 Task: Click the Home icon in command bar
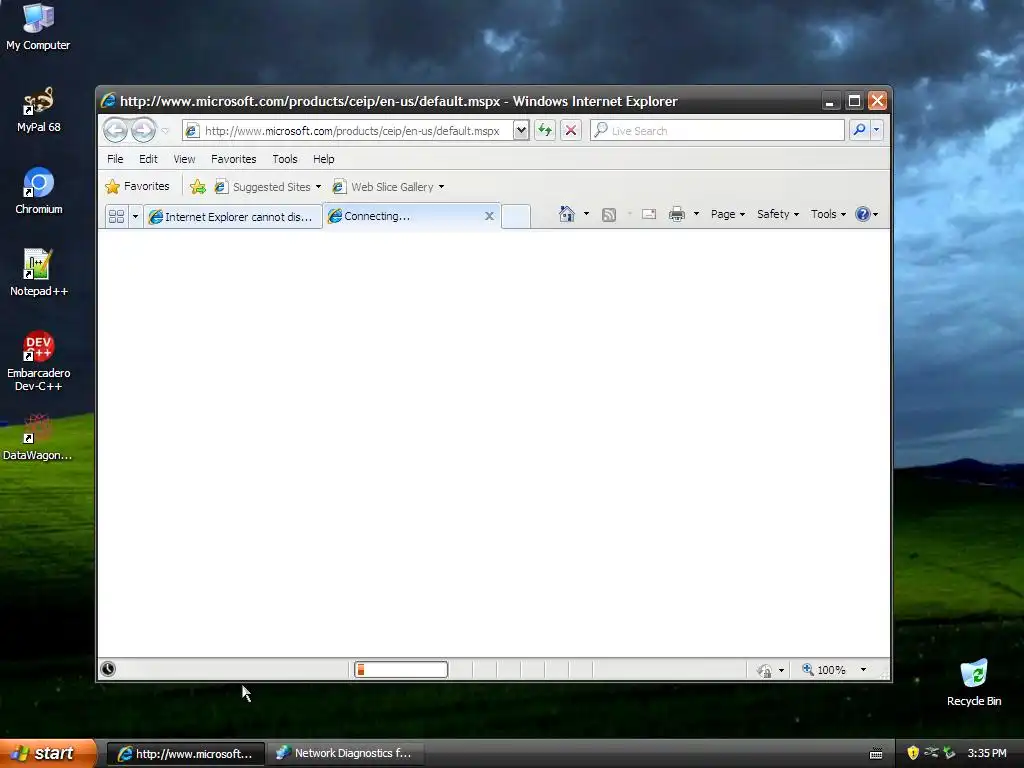tap(566, 214)
